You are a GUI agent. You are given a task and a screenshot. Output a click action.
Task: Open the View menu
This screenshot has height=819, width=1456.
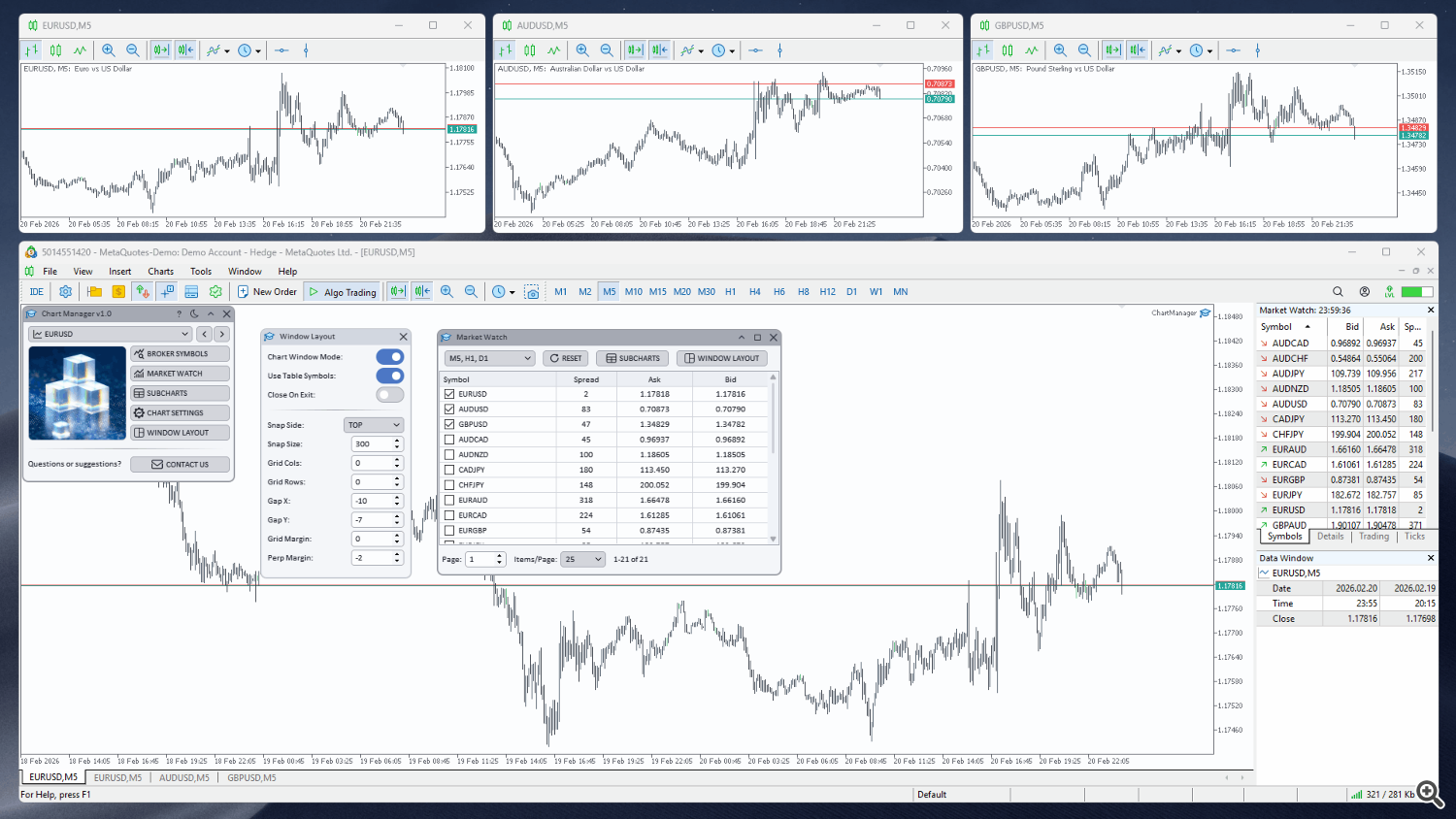(x=83, y=272)
